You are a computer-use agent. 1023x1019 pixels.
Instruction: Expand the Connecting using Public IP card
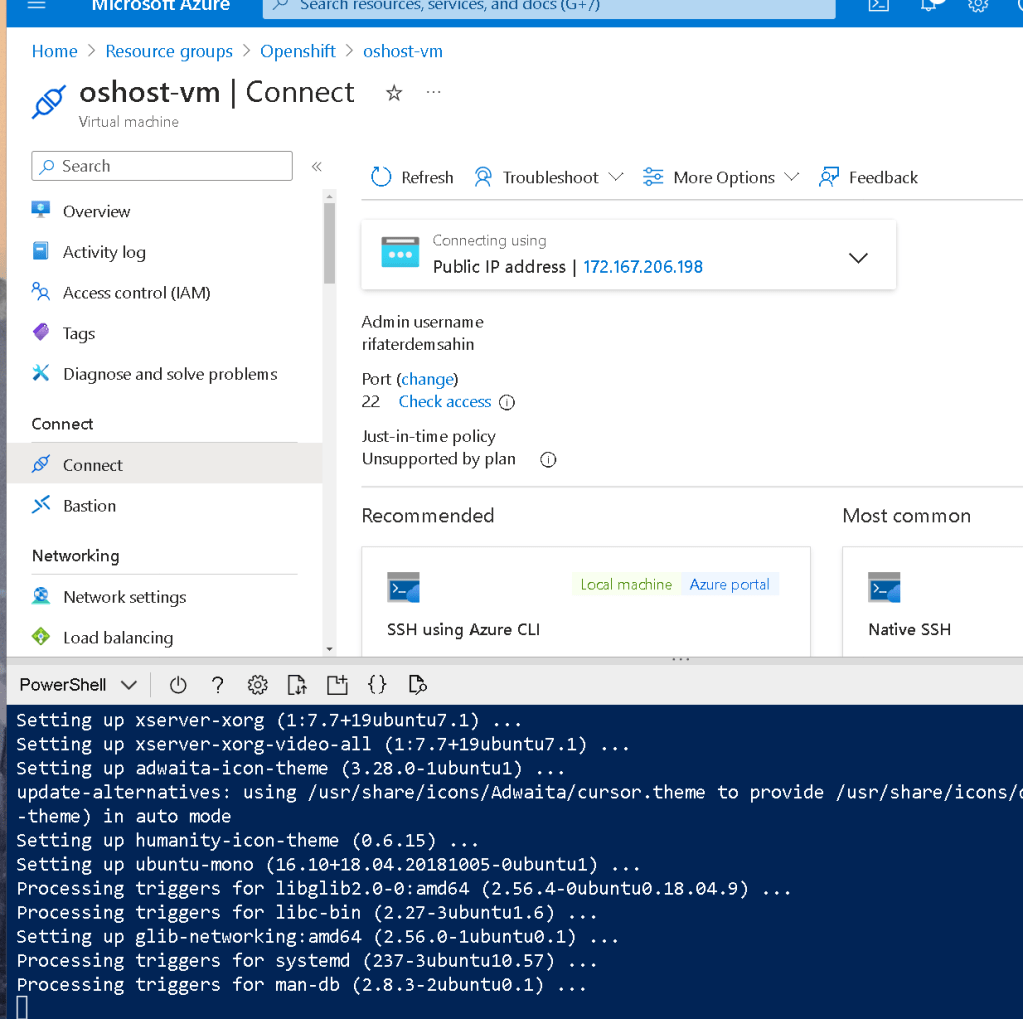(858, 258)
